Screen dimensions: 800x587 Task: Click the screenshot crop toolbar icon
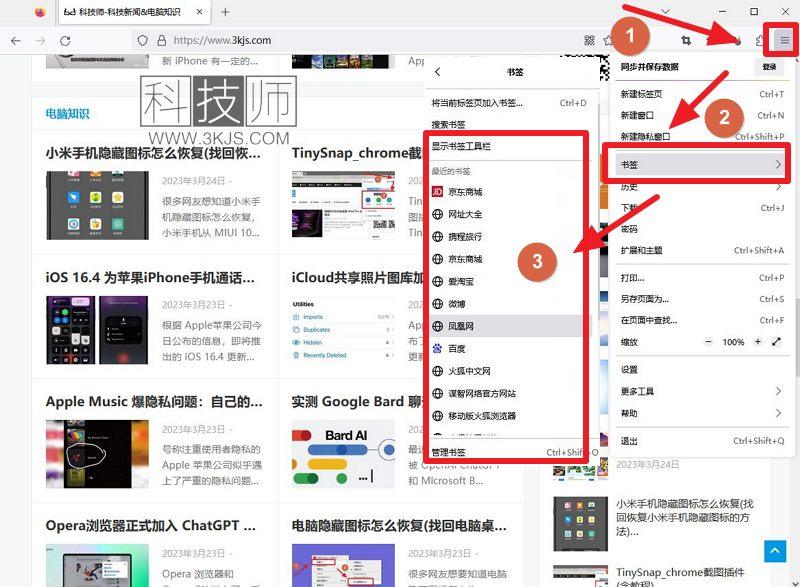tap(686, 40)
